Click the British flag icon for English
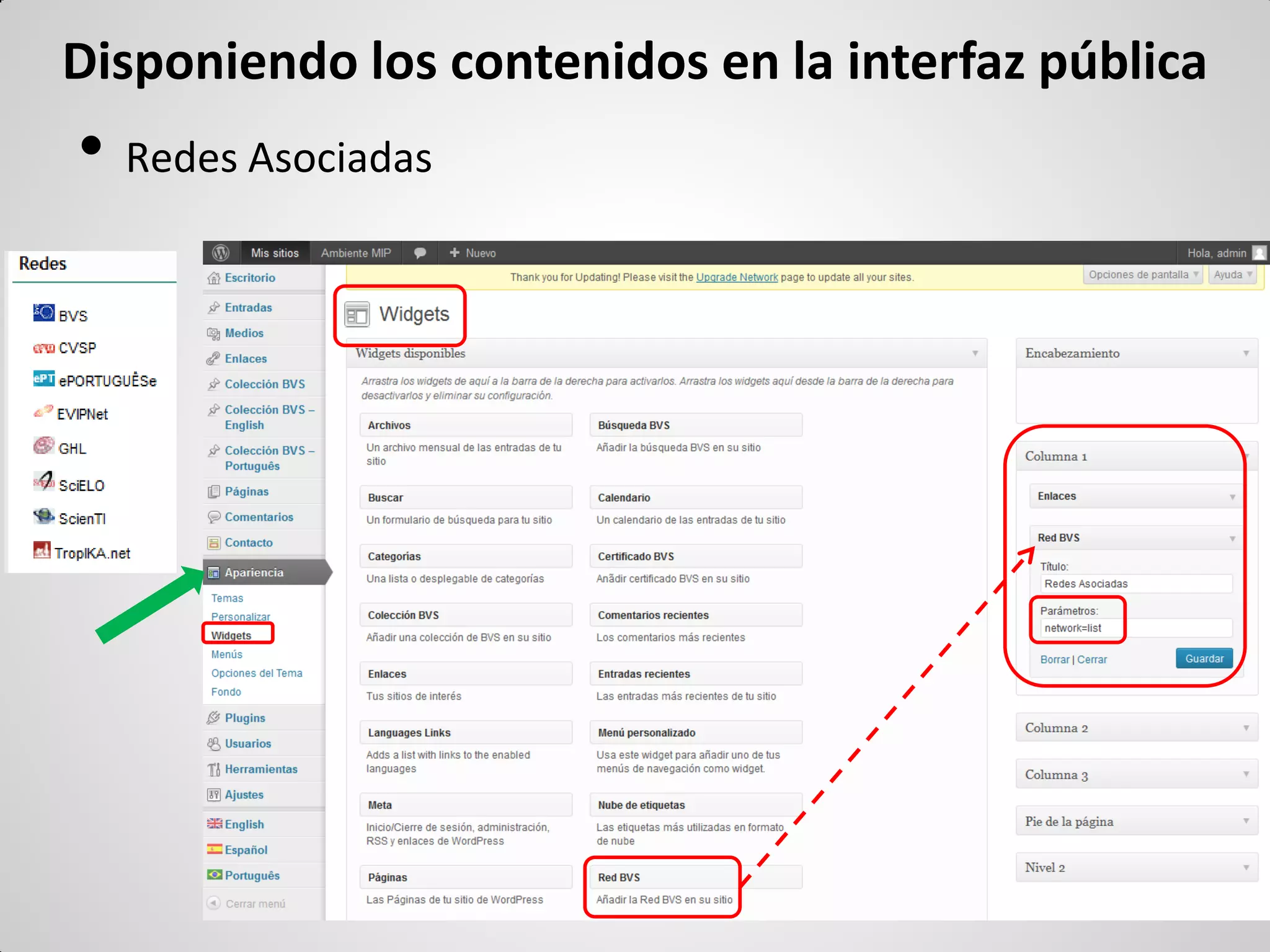Image resolution: width=1270 pixels, height=952 pixels. click(x=215, y=824)
